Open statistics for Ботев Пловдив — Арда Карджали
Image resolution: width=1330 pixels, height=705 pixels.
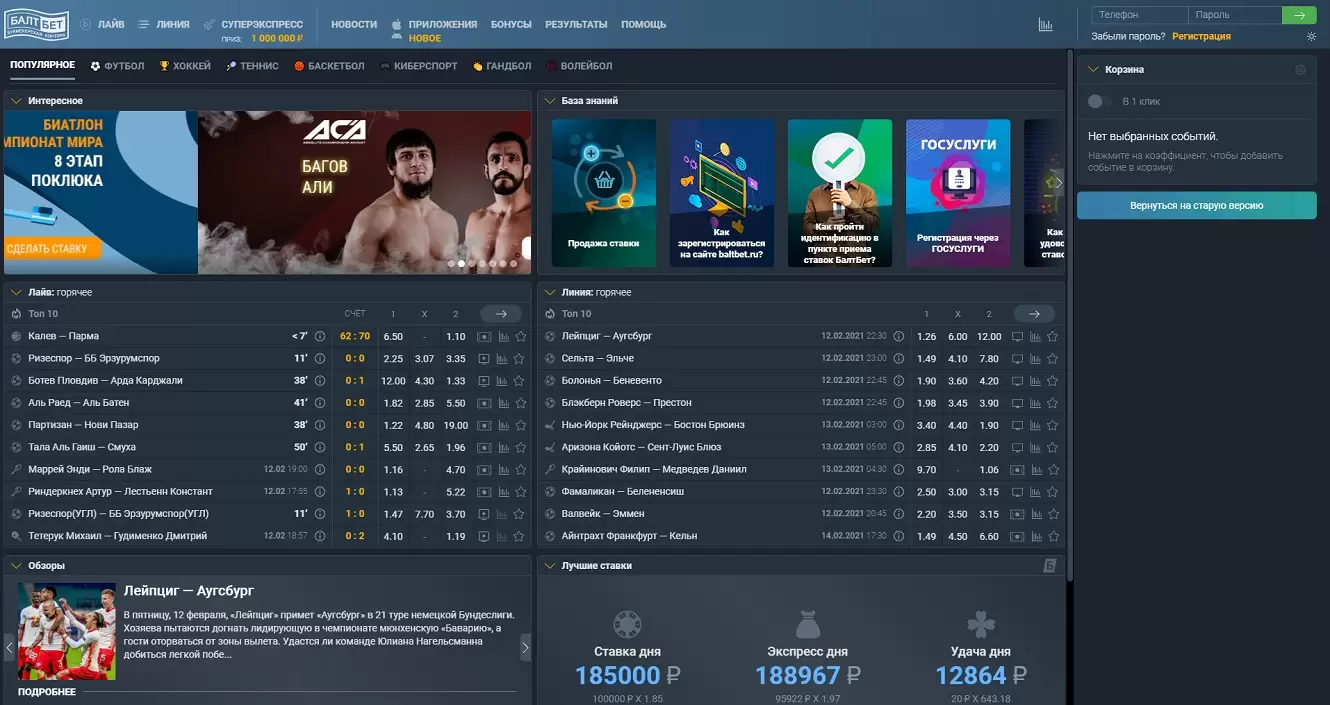pos(502,380)
